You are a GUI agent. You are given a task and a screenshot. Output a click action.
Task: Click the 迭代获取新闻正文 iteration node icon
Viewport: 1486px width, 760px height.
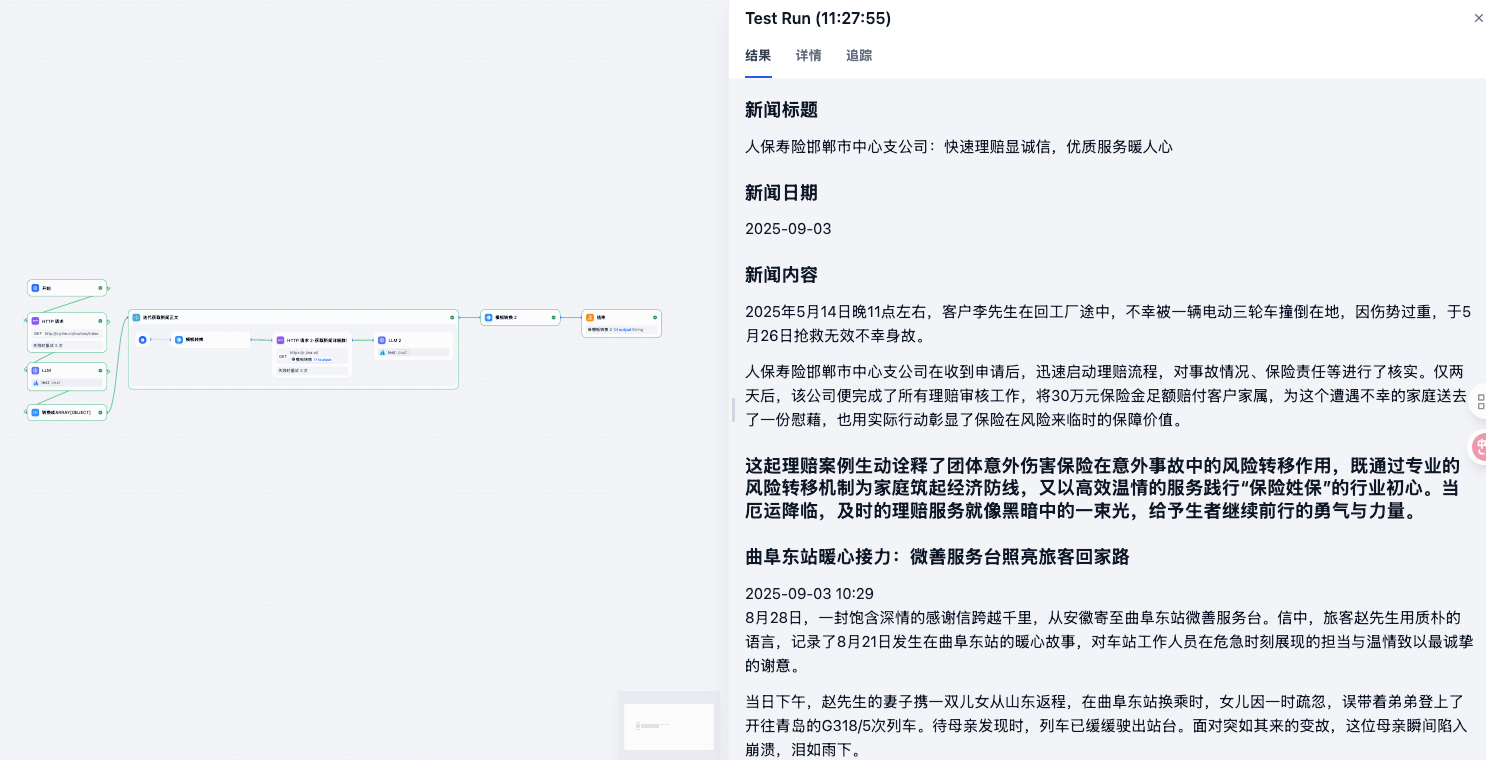(x=136, y=317)
